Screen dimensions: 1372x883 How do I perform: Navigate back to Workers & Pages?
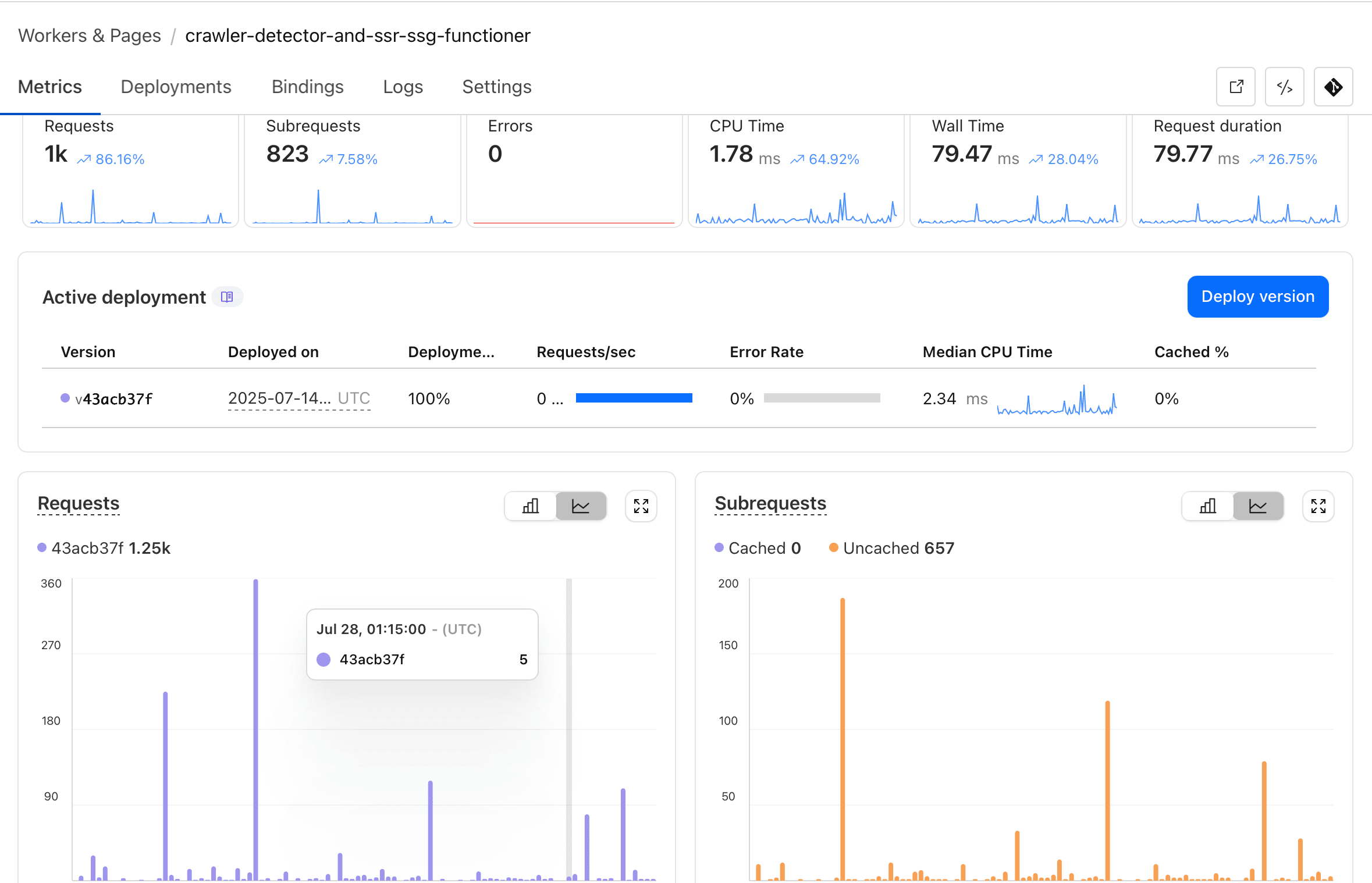pyautogui.click(x=89, y=35)
